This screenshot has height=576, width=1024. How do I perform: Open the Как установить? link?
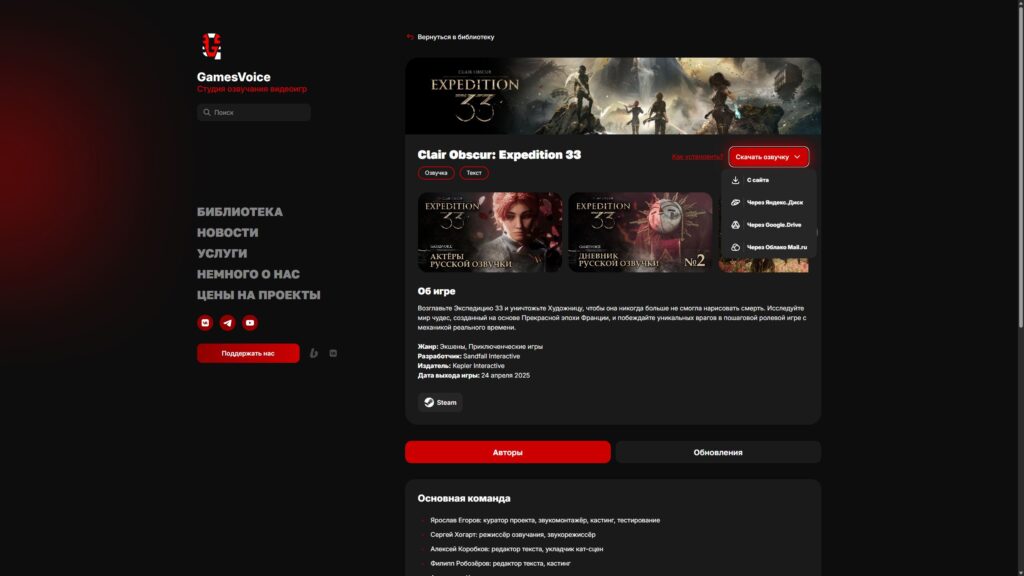tap(697, 157)
